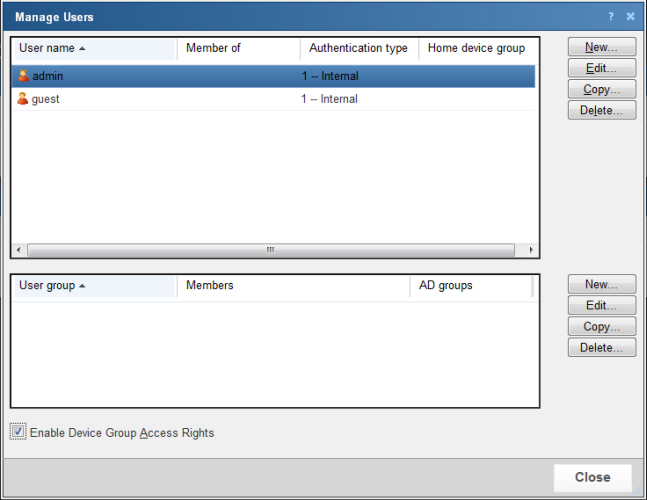Click the Member of column header
The width and height of the screenshot is (647, 500).
(238, 48)
